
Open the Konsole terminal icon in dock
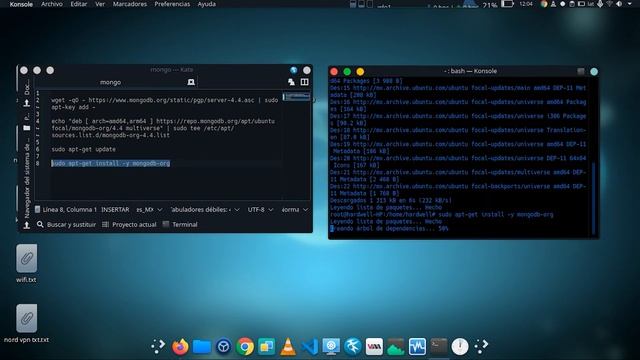point(439,346)
